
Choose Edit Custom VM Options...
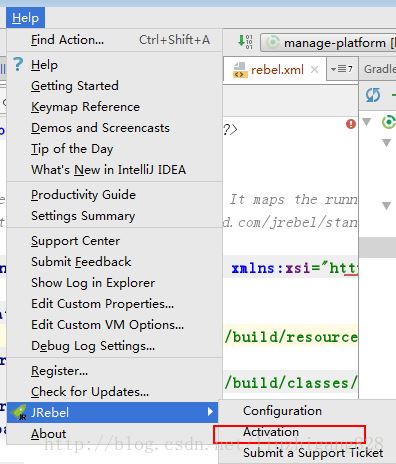[115, 325]
